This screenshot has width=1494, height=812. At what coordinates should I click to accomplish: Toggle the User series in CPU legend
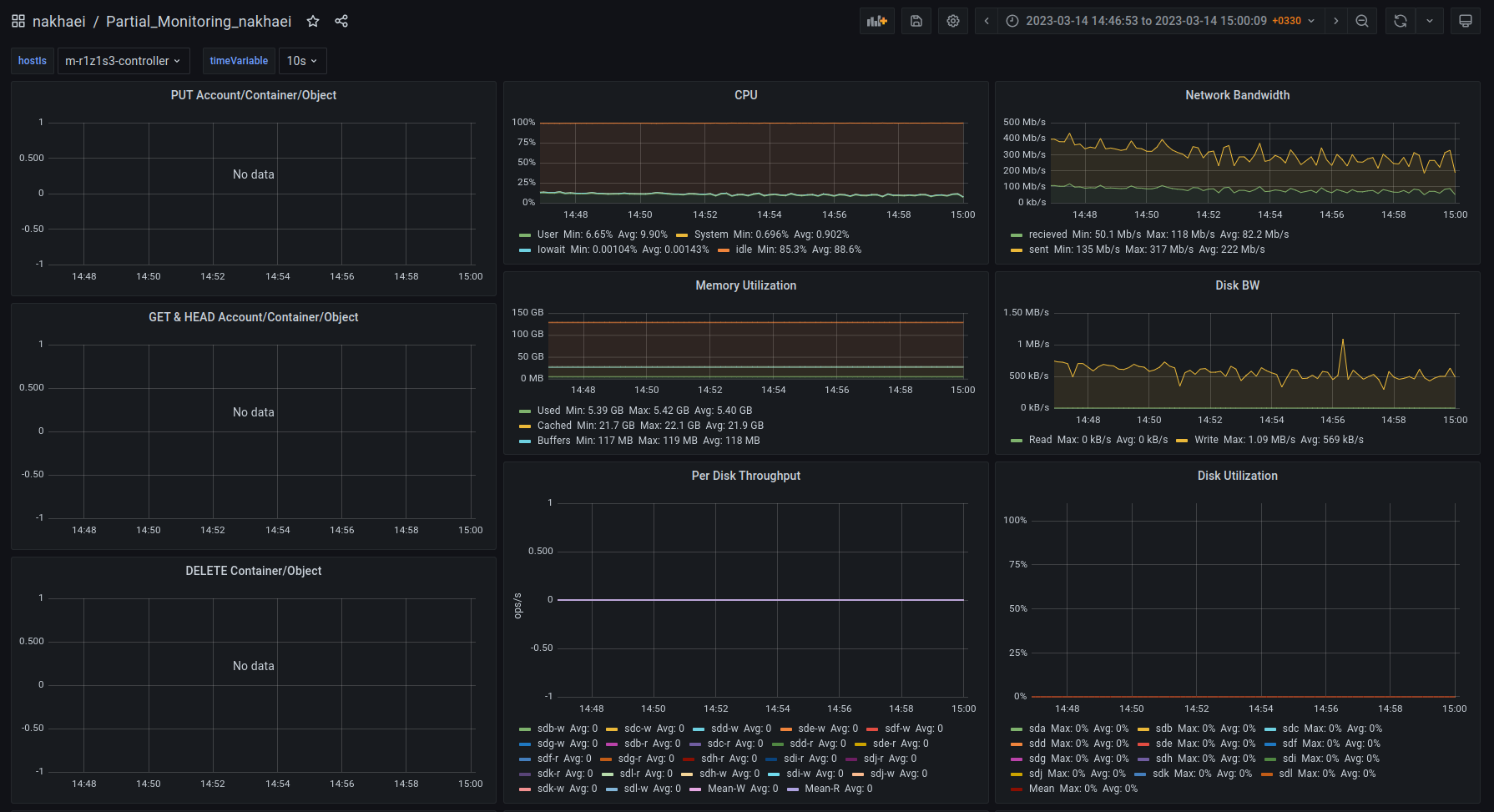coord(548,235)
